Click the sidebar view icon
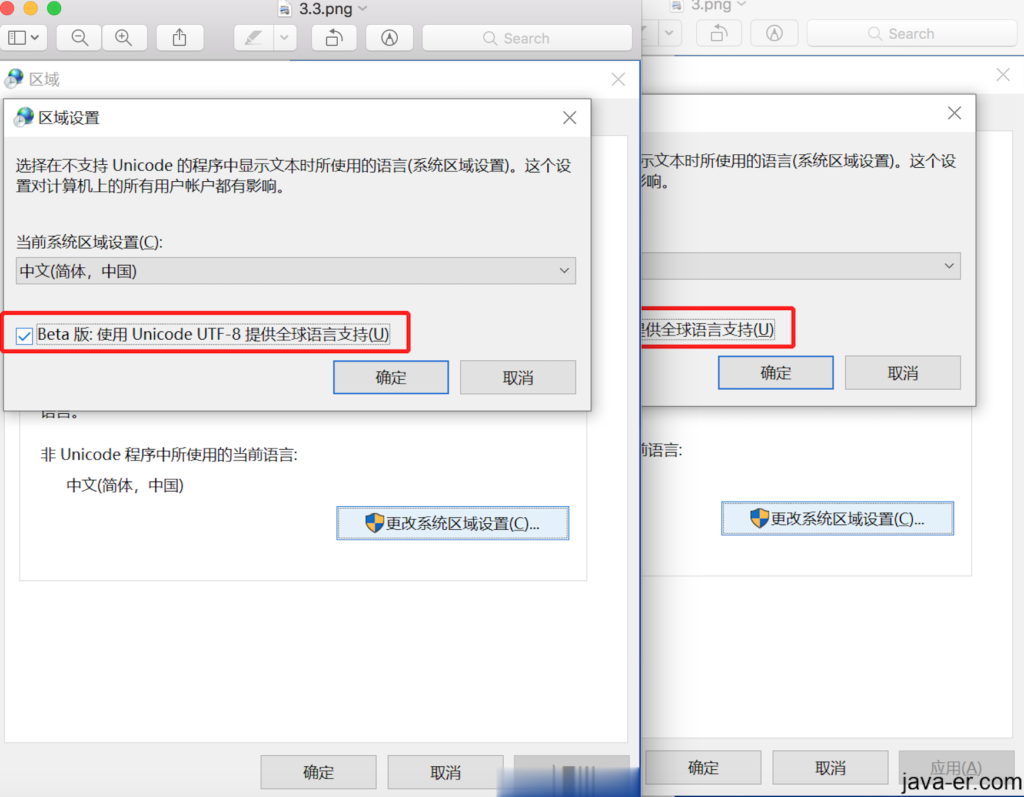Viewport: 1024px width, 797px height. coord(17,38)
